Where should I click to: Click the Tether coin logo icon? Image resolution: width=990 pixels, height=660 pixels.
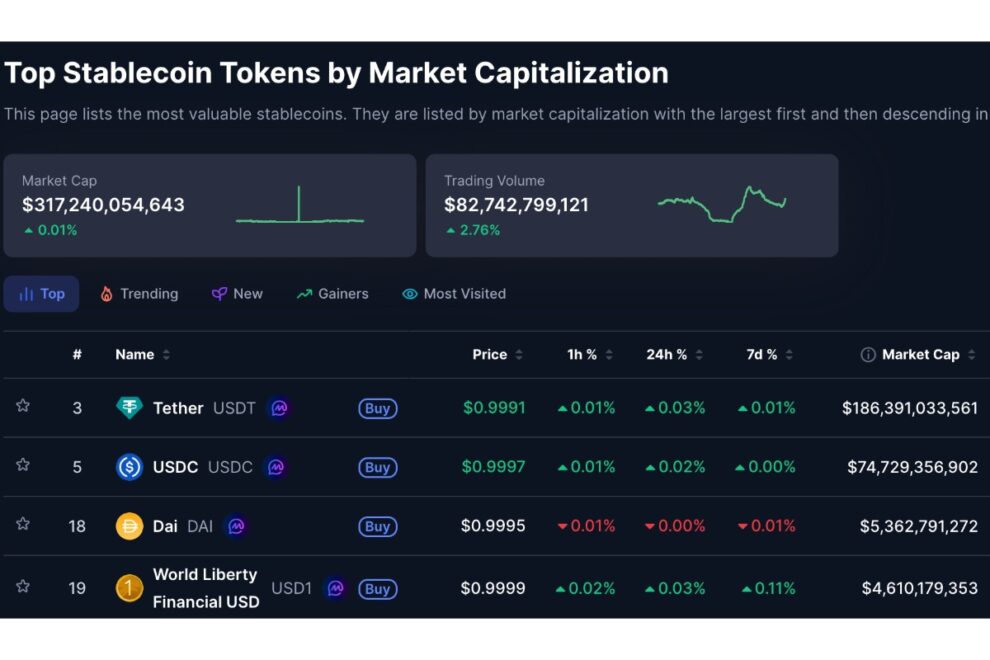pos(129,408)
